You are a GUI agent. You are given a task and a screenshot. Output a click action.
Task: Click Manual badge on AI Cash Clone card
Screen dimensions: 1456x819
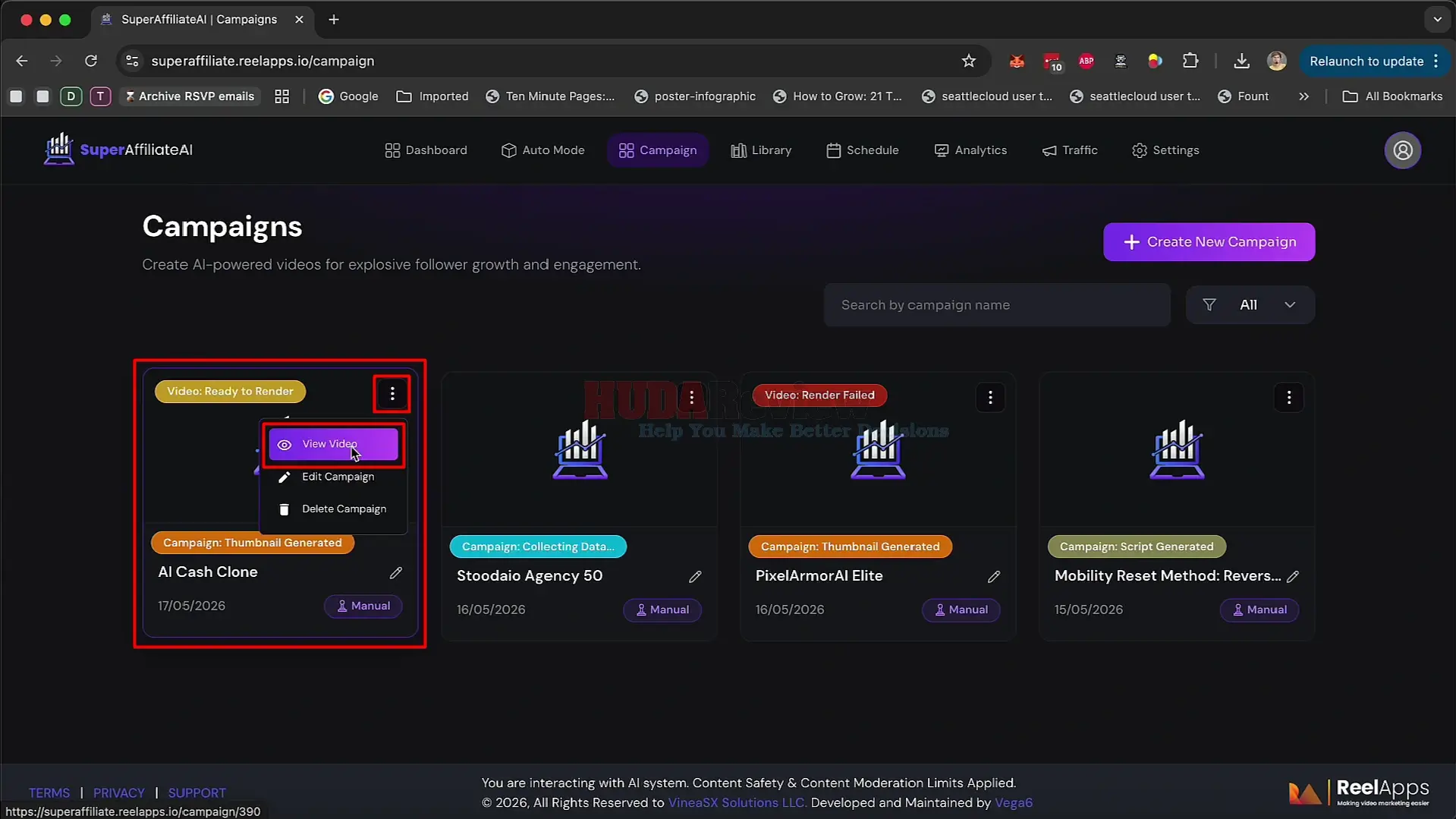(363, 606)
